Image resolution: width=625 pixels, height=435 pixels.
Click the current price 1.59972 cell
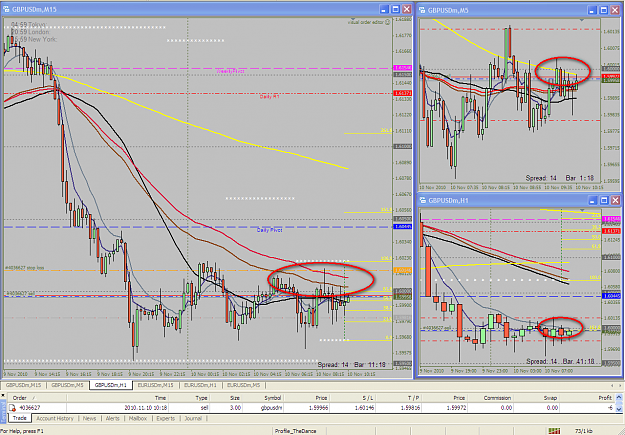tap(454, 408)
